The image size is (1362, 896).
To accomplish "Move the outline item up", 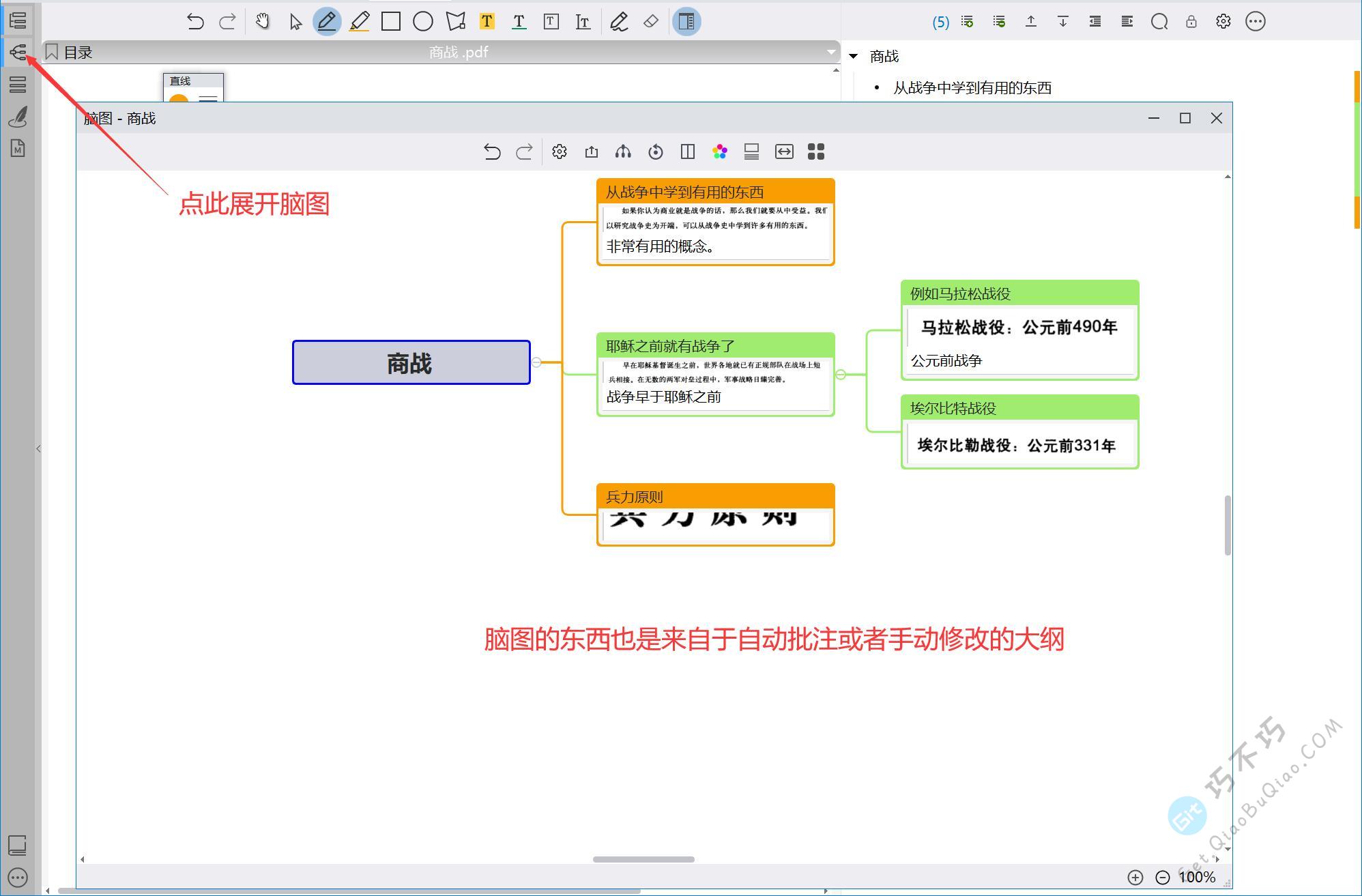I will (1031, 22).
